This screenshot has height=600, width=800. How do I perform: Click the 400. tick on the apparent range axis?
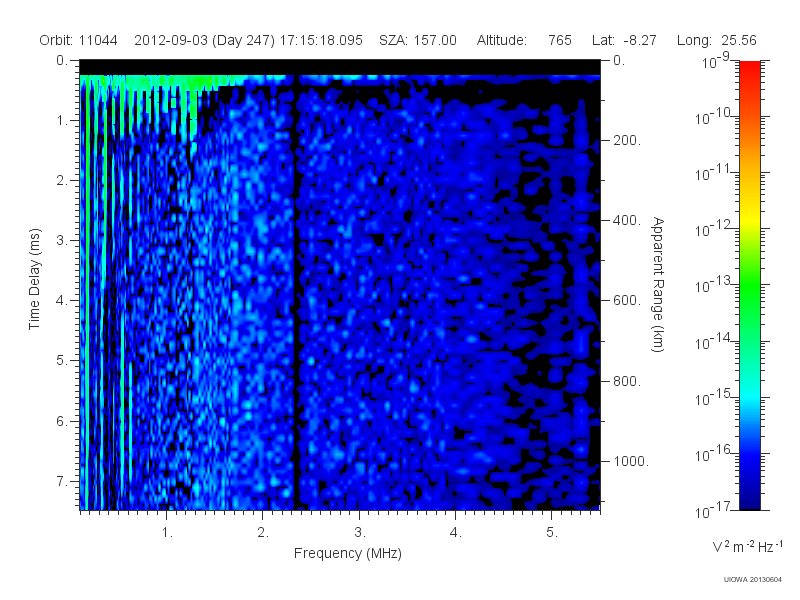click(x=627, y=220)
